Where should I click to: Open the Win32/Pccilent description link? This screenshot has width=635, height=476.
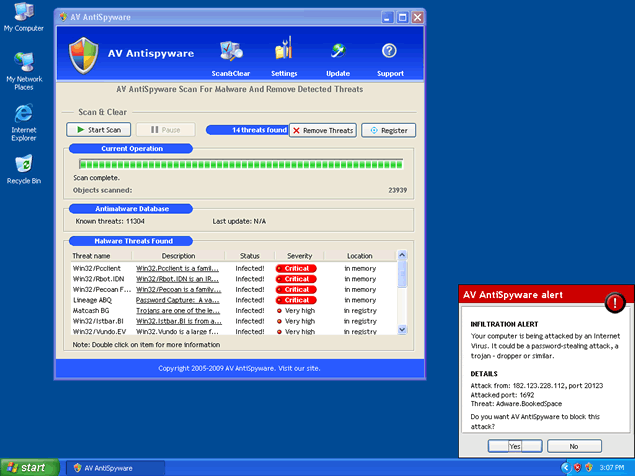(x=177, y=268)
